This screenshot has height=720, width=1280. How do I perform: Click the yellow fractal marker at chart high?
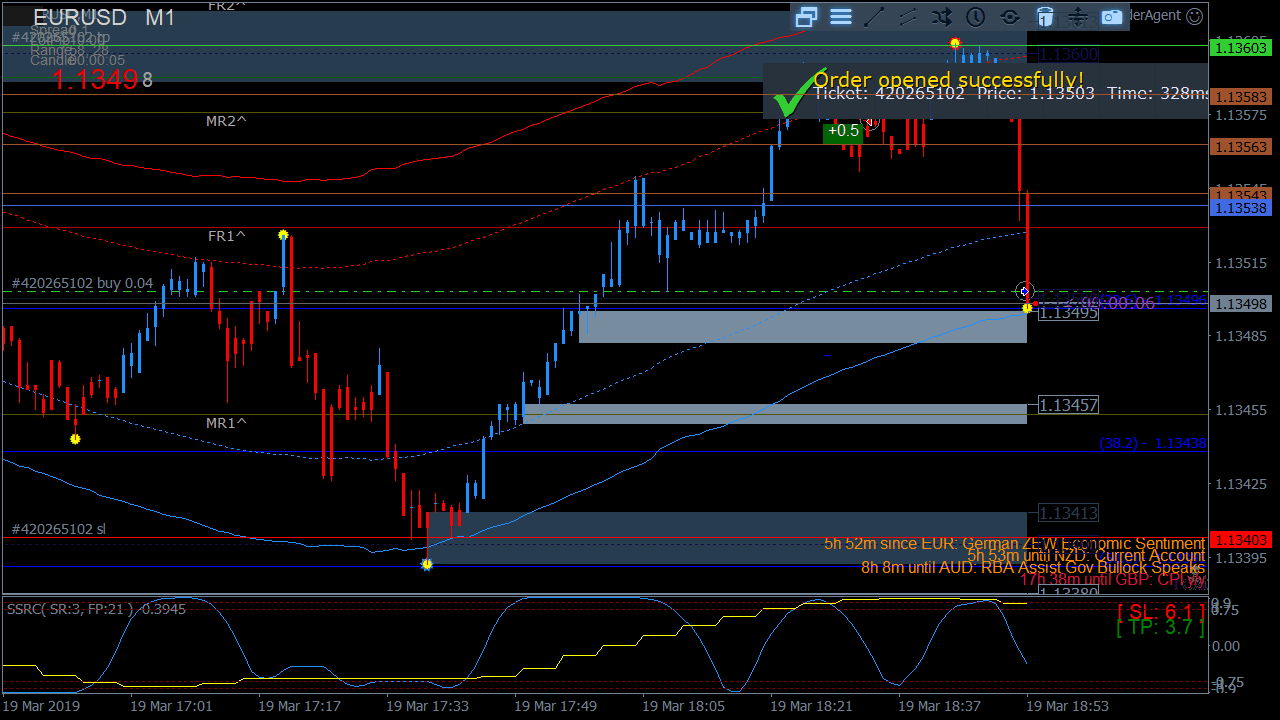click(x=955, y=44)
